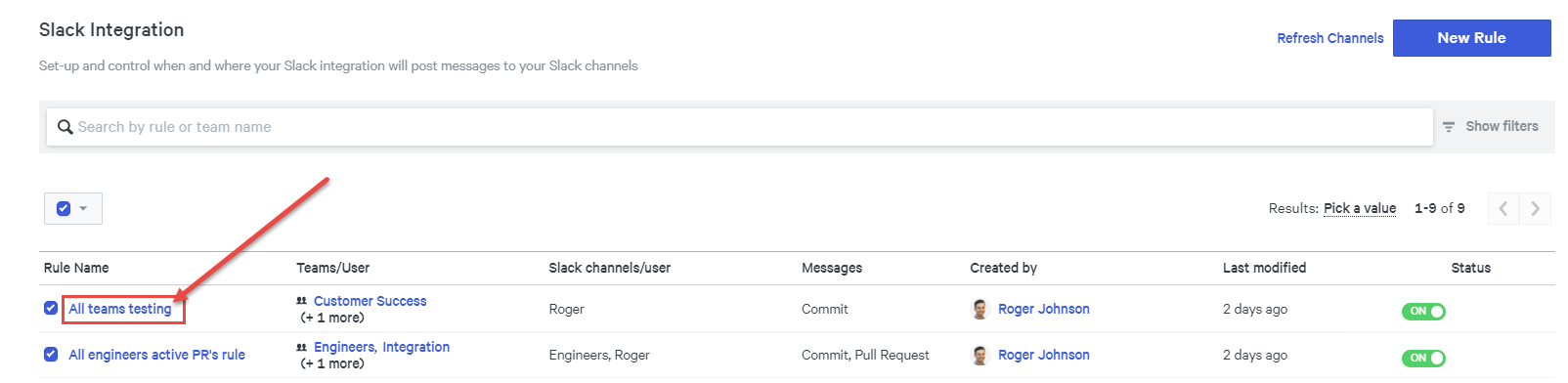Open the Results 'Pick a value' dropdown

[1360, 208]
